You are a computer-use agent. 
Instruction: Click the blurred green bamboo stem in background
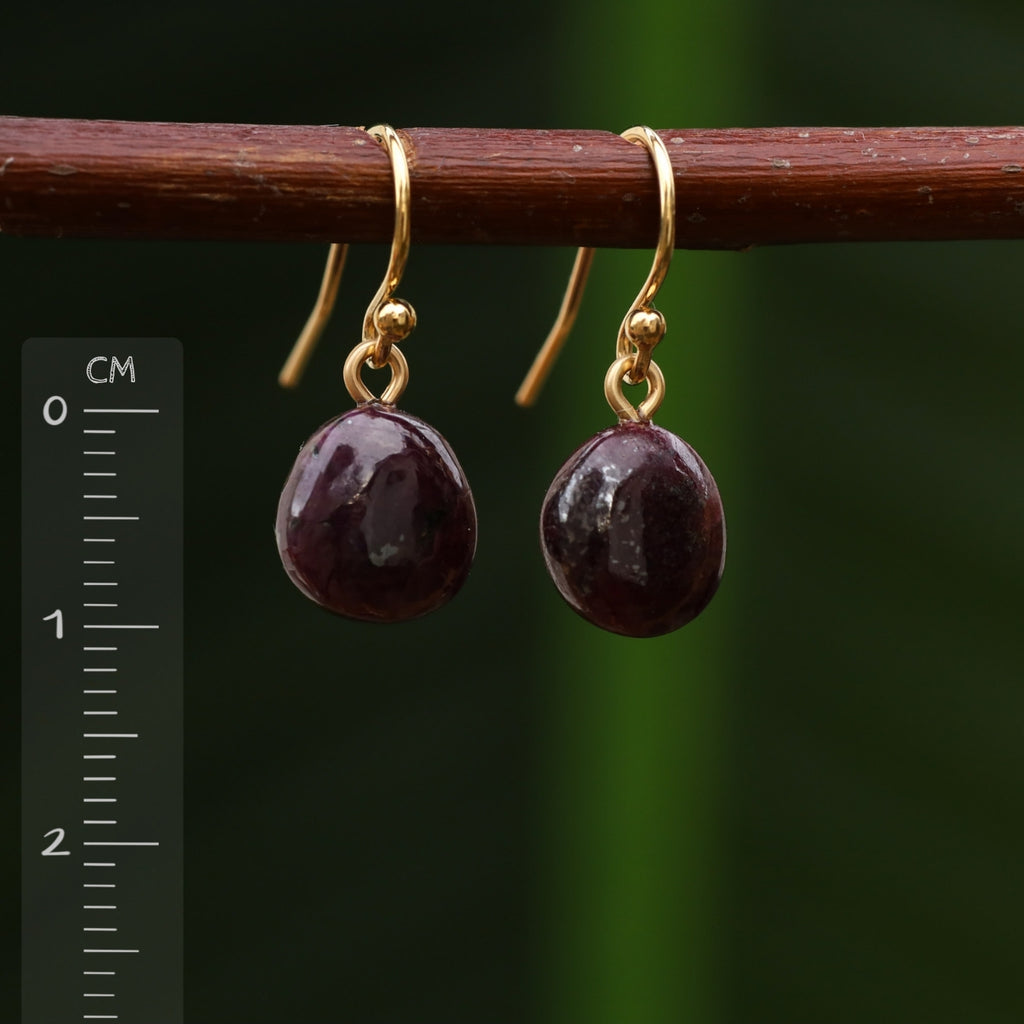(640, 800)
